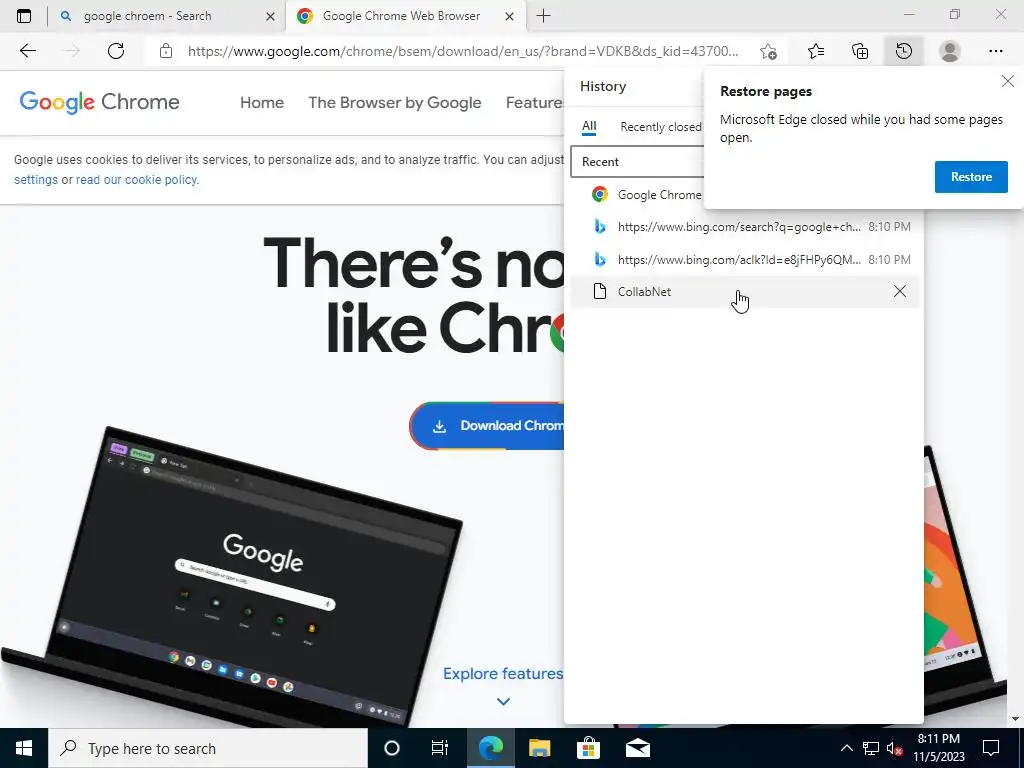Select the All history tab
This screenshot has height=768, width=1024.
(589, 127)
